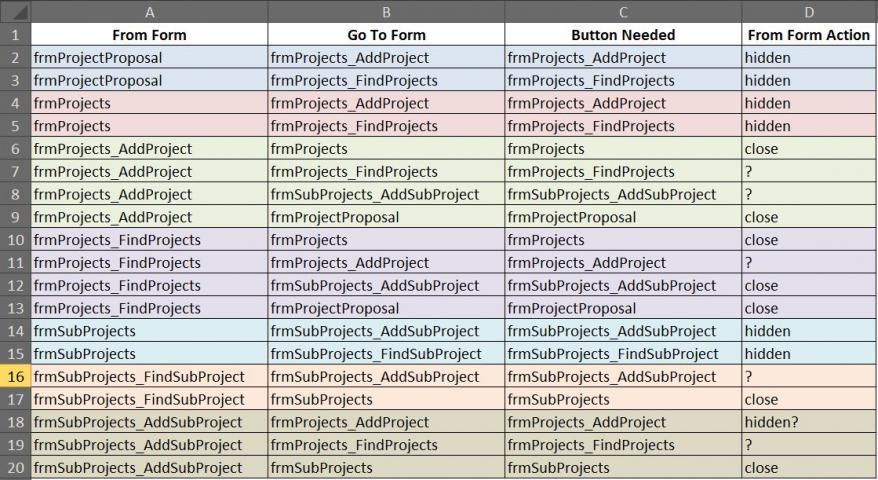Select highlighted row 16 header
This screenshot has width=878, height=480.
click(16, 376)
